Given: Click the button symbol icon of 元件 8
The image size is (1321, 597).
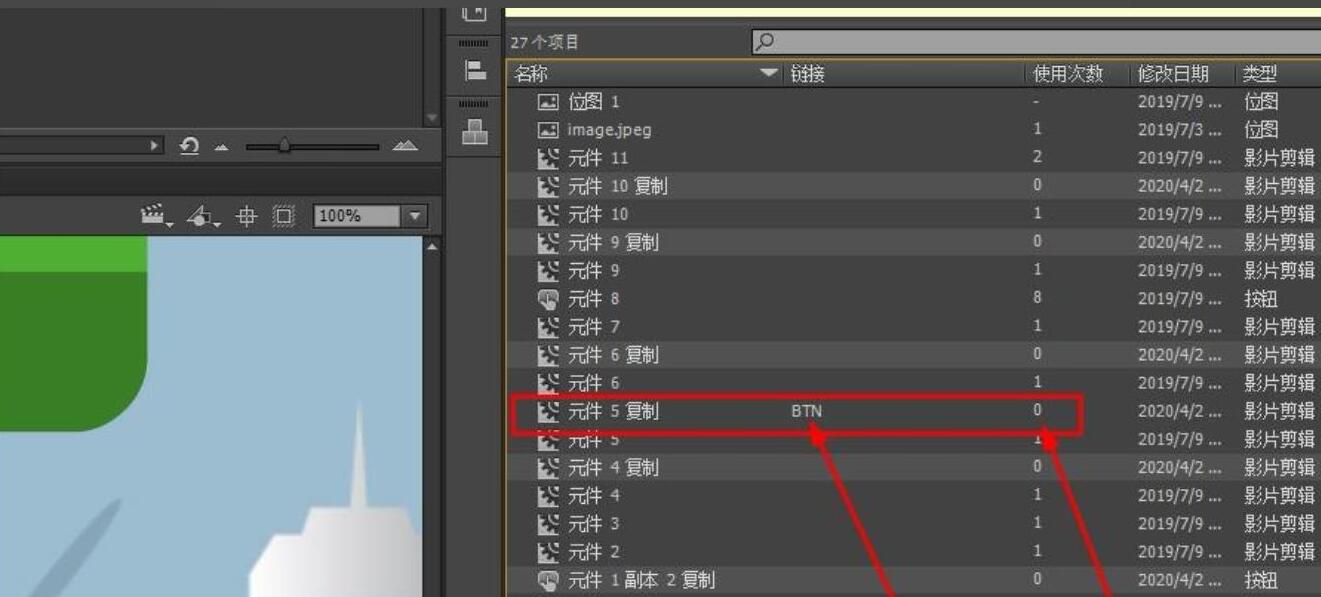Looking at the screenshot, I should [548, 298].
